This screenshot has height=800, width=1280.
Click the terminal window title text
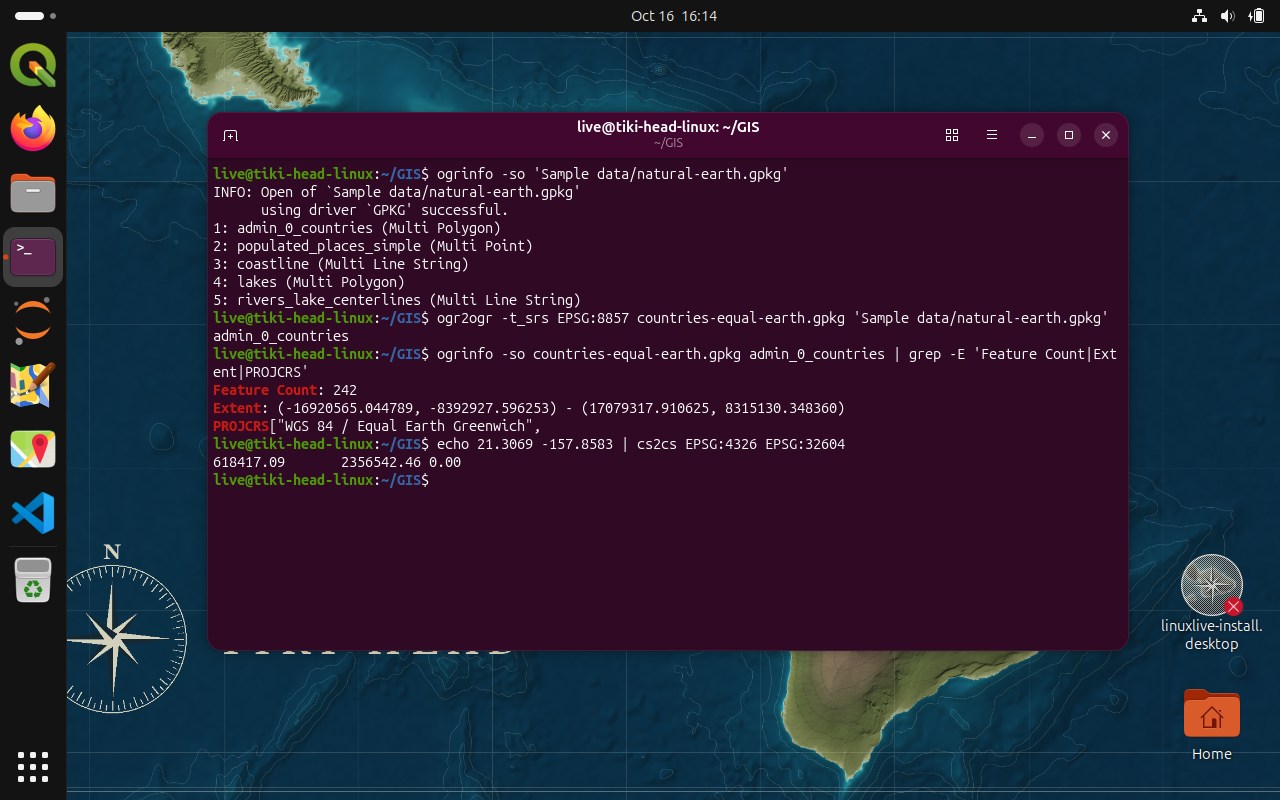click(668, 127)
